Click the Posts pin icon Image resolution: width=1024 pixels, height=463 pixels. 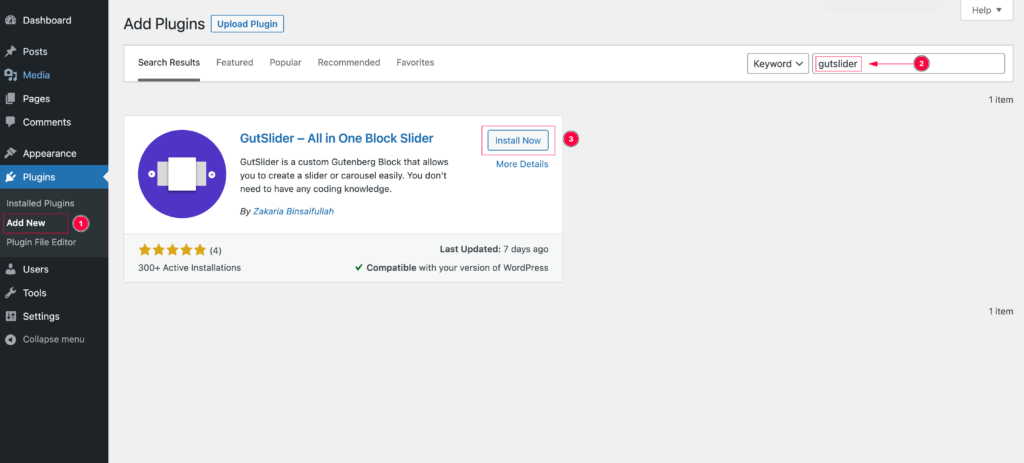coord(10,51)
